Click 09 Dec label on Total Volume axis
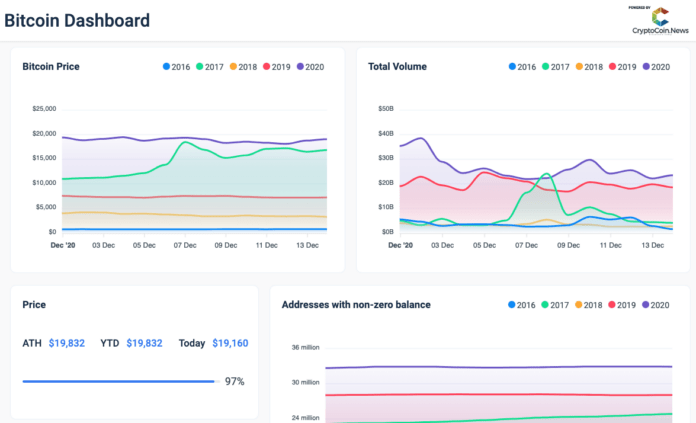This screenshot has height=423, width=696. coord(569,245)
